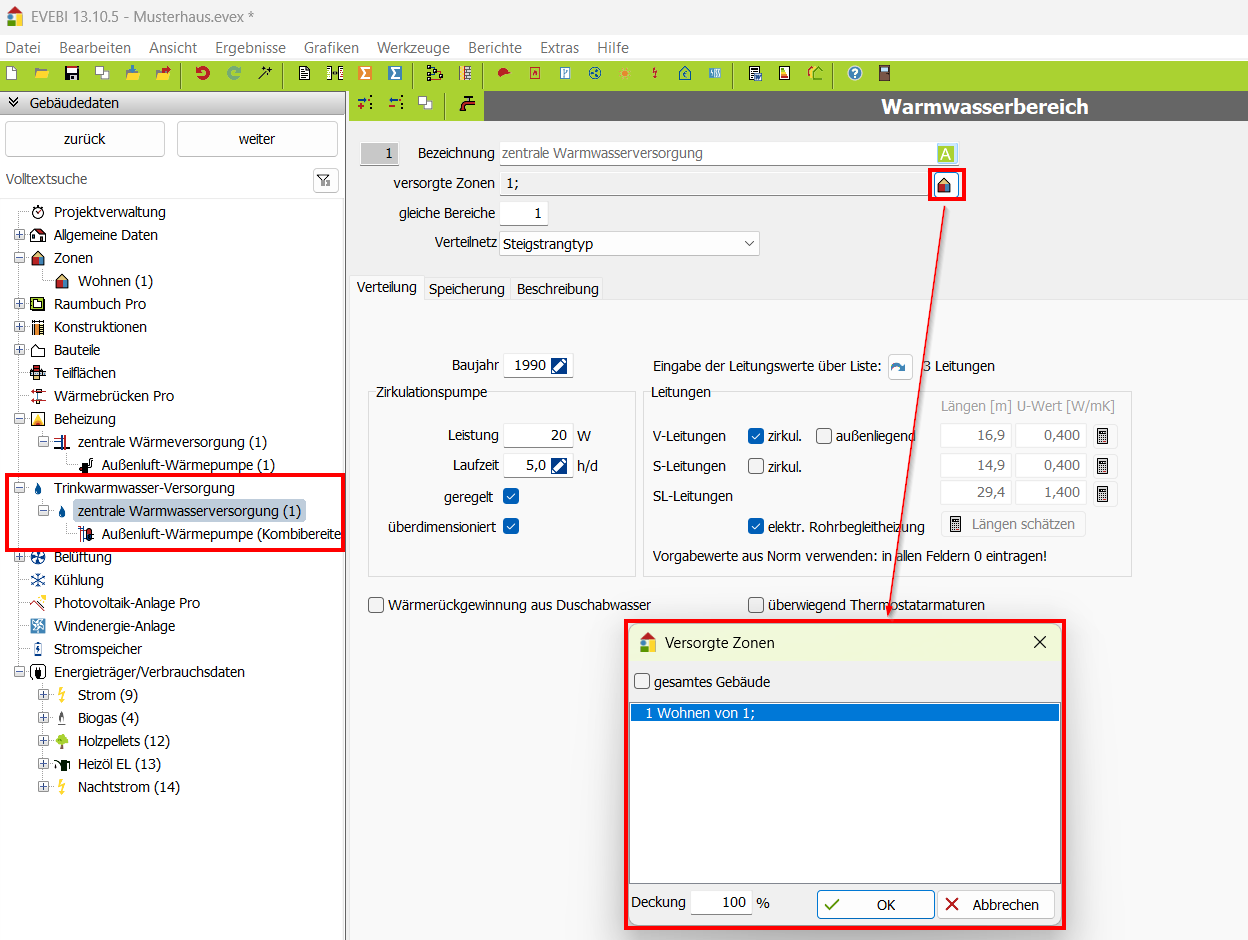Click the Leitungswerte list arrow icon

[900, 367]
